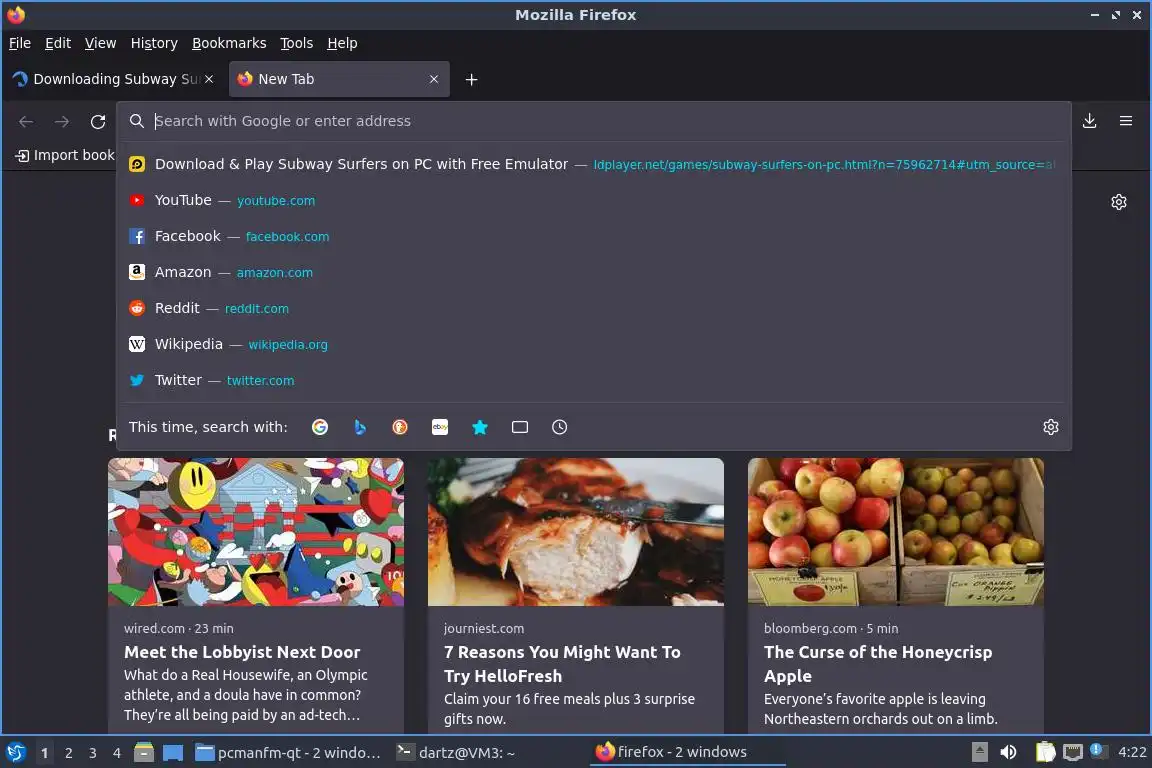Viewport: 1152px width, 768px height.
Task: Click the LDPlayer suggestion favicon
Action: tap(137, 164)
